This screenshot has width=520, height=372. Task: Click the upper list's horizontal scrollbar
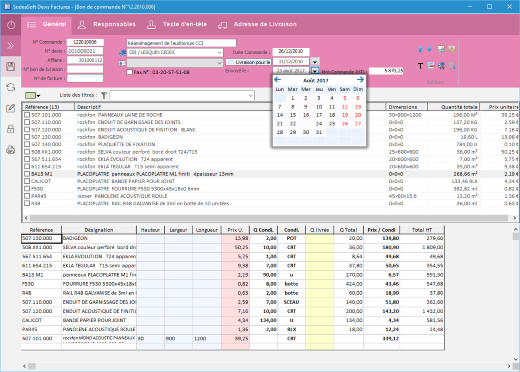270,218
